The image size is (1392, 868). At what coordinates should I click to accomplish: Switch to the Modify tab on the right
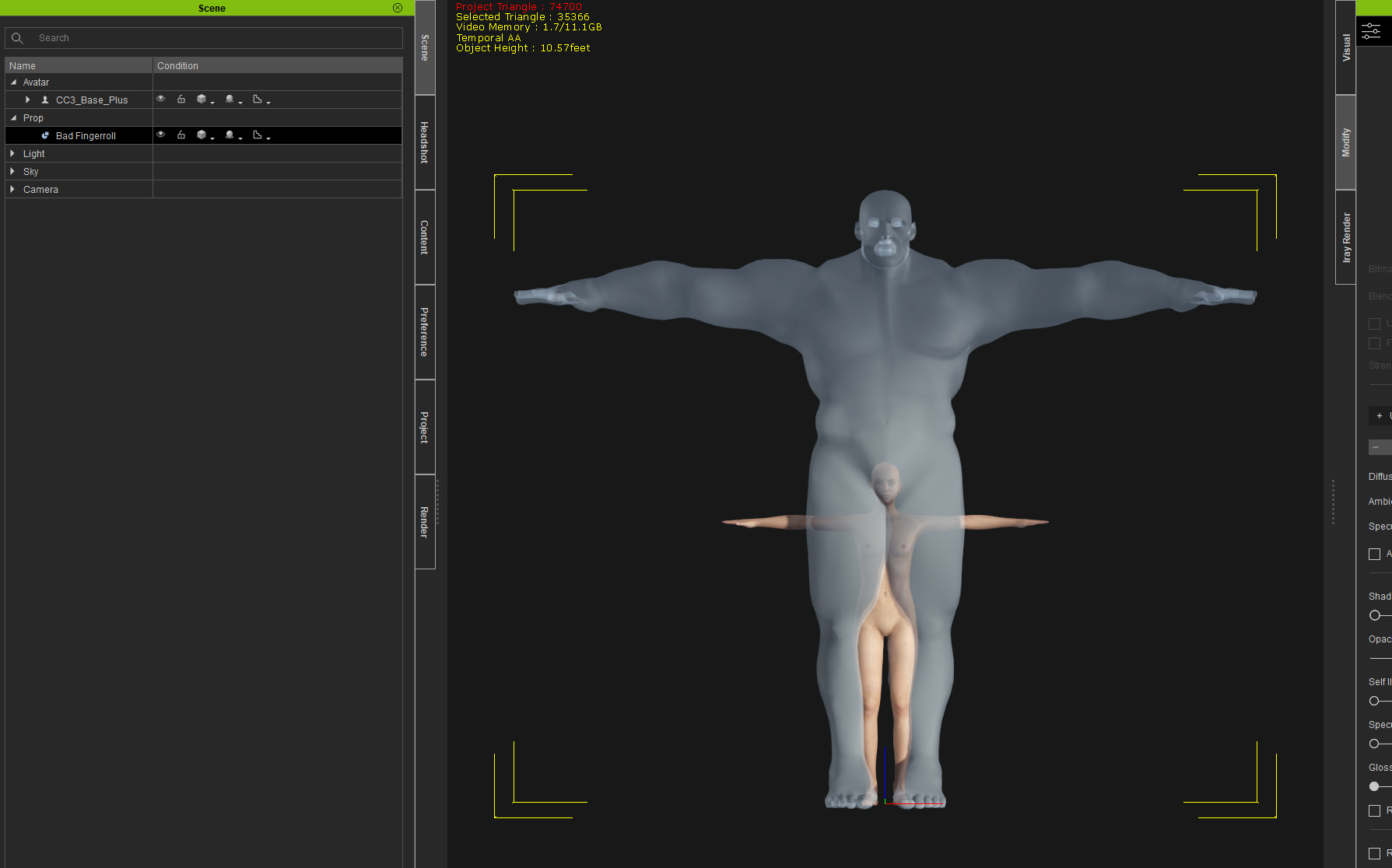(1346, 142)
